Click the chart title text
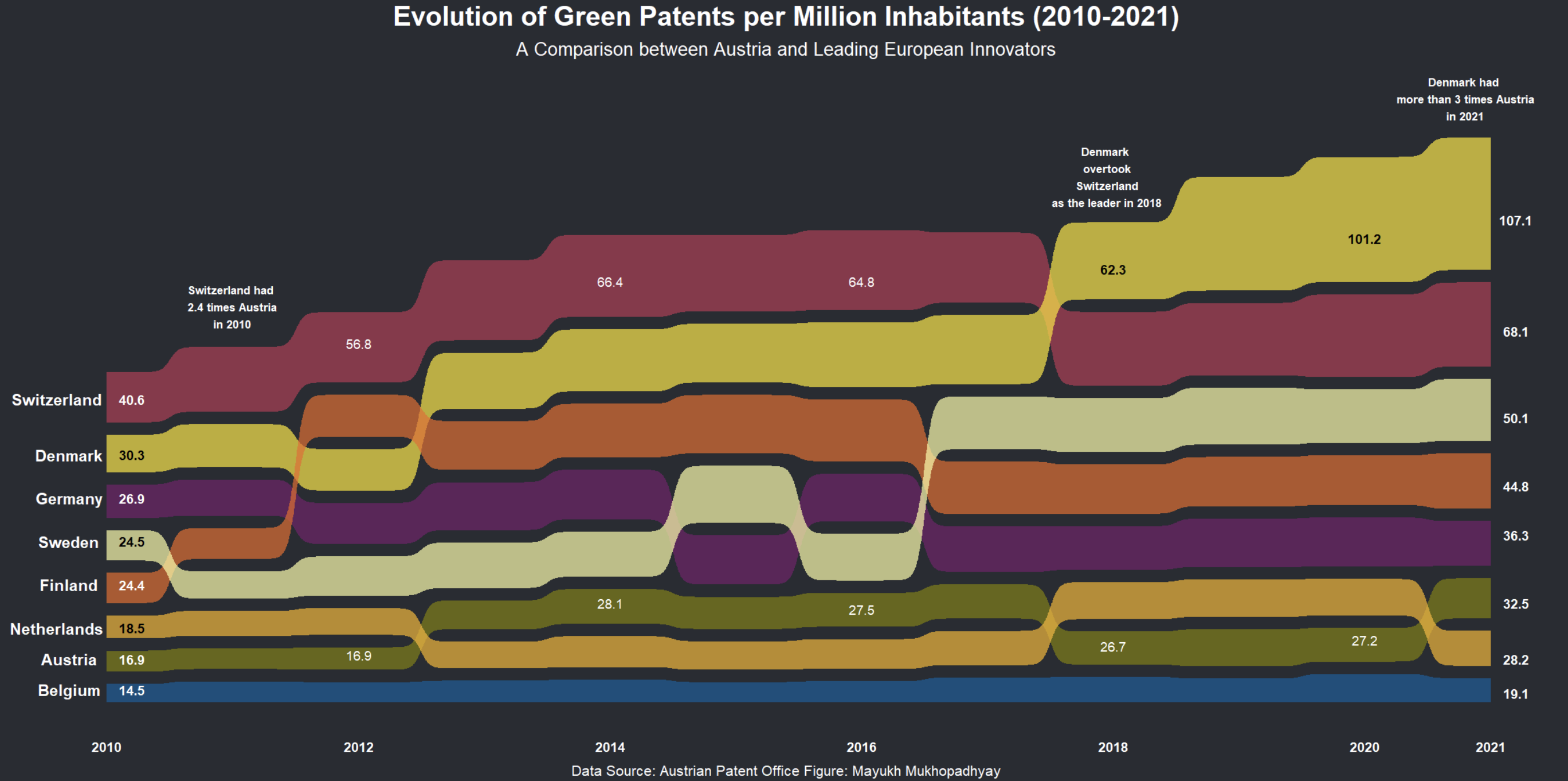The image size is (1568, 781). [x=785, y=17]
